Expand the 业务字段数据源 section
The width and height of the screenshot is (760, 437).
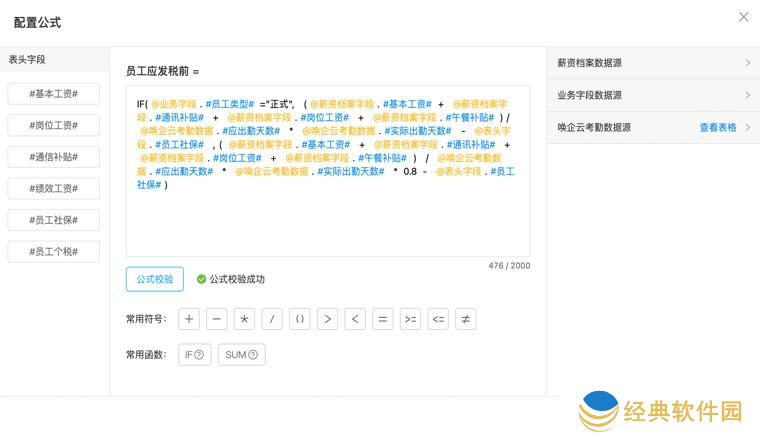(653, 95)
